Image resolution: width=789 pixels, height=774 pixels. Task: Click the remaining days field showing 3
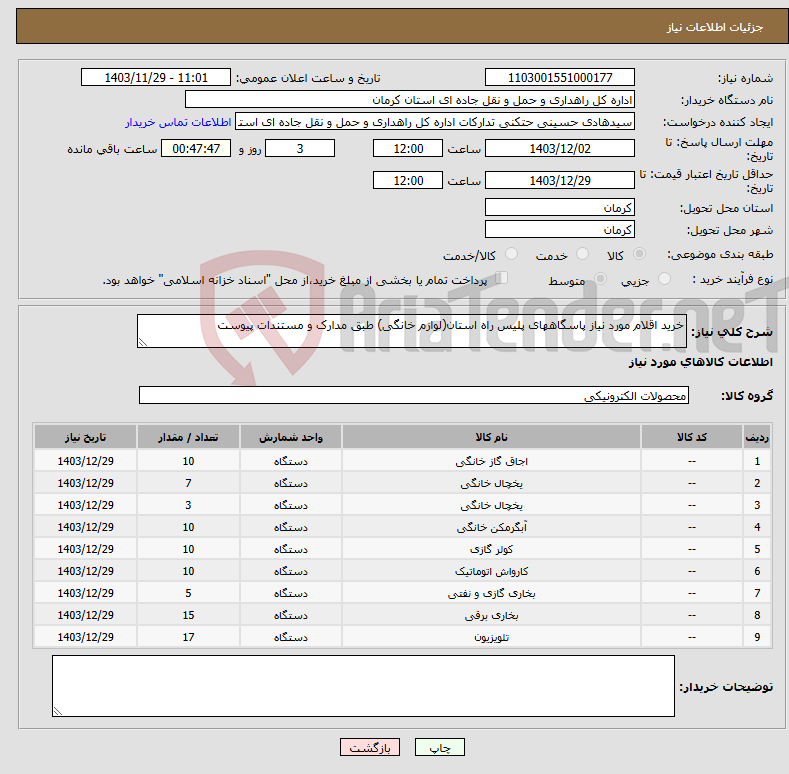pyautogui.click(x=300, y=148)
